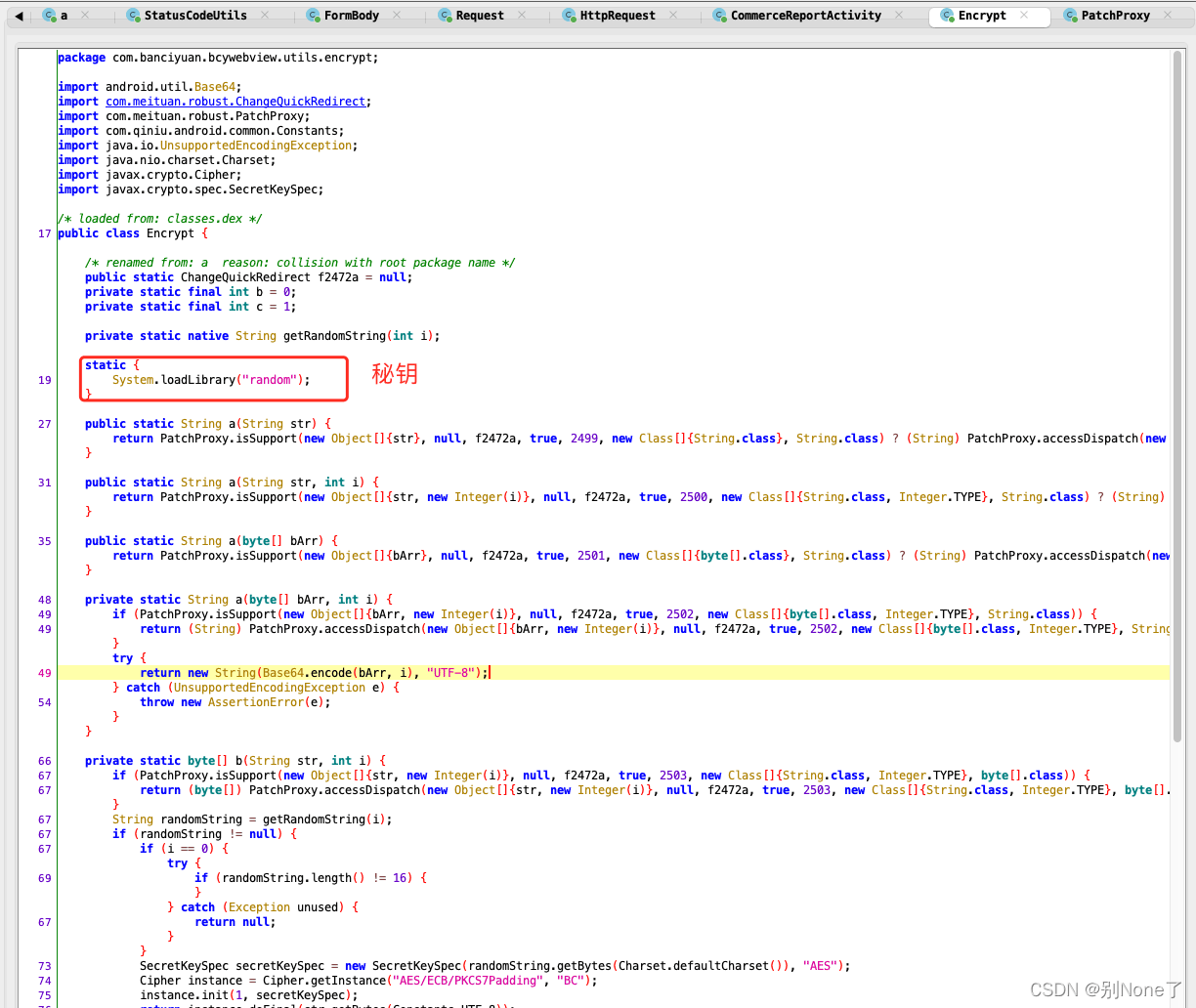This screenshot has height=1008, width=1196.
Task: Click the "BC" provider string literal
Action: click(570, 981)
